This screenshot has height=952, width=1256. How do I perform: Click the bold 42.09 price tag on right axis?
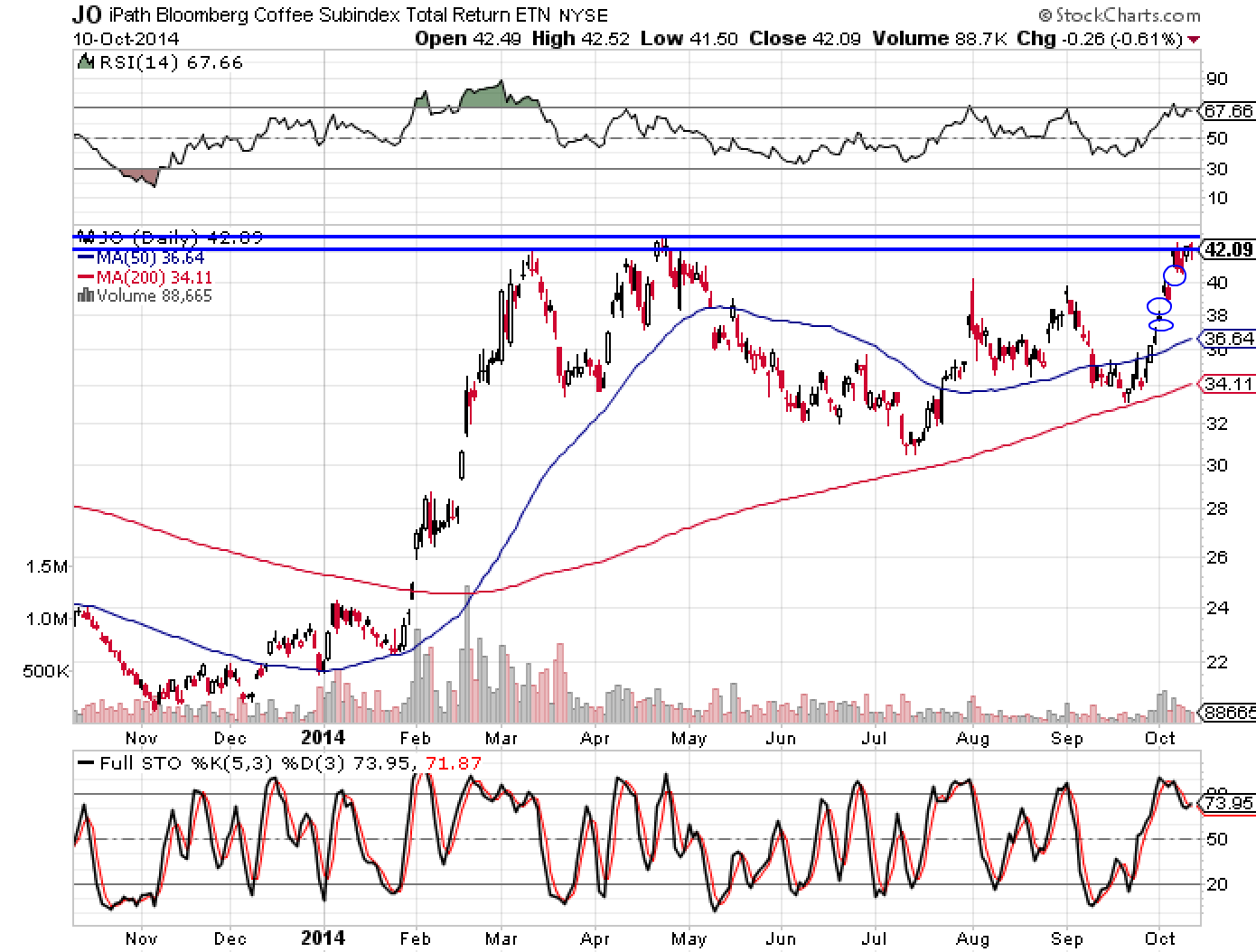[1229, 249]
